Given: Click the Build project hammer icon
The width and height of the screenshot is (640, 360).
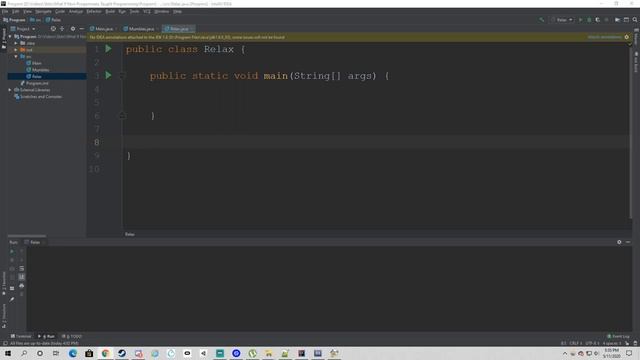Looking at the screenshot, I should (x=542, y=20).
